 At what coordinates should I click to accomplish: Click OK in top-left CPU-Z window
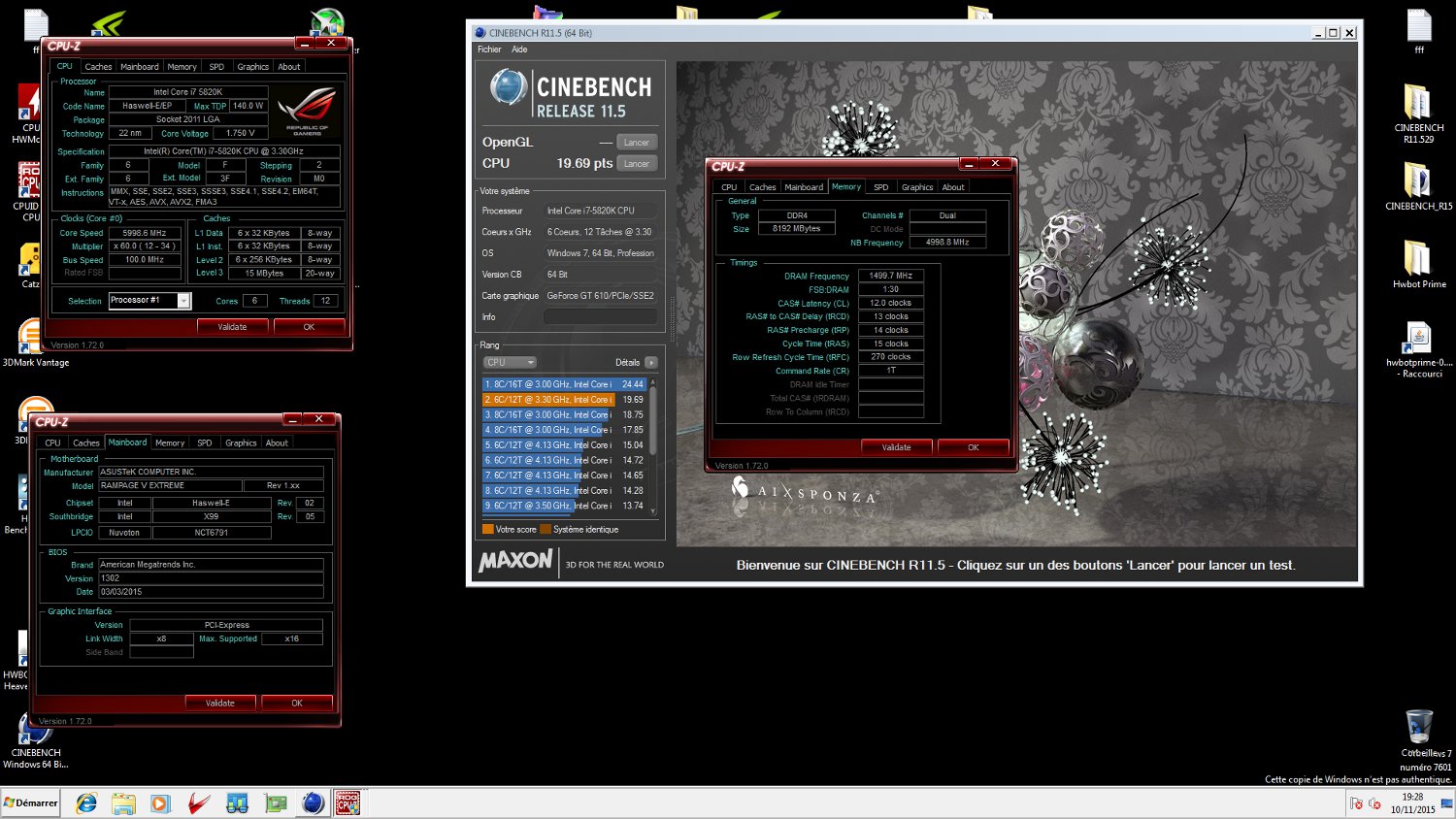click(x=309, y=327)
